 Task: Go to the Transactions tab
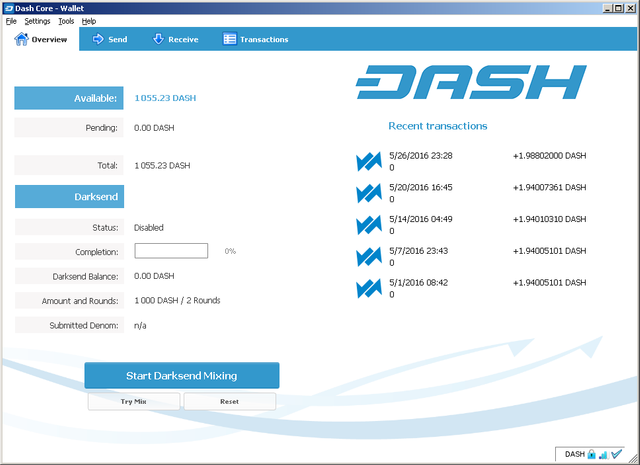click(x=255, y=40)
